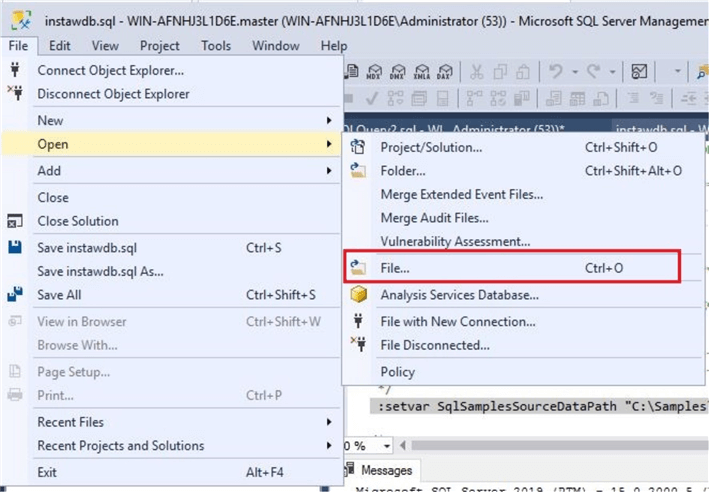Click the XMLA query toolbar icon
The height and width of the screenshot is (492, 709).
(421, 71)
